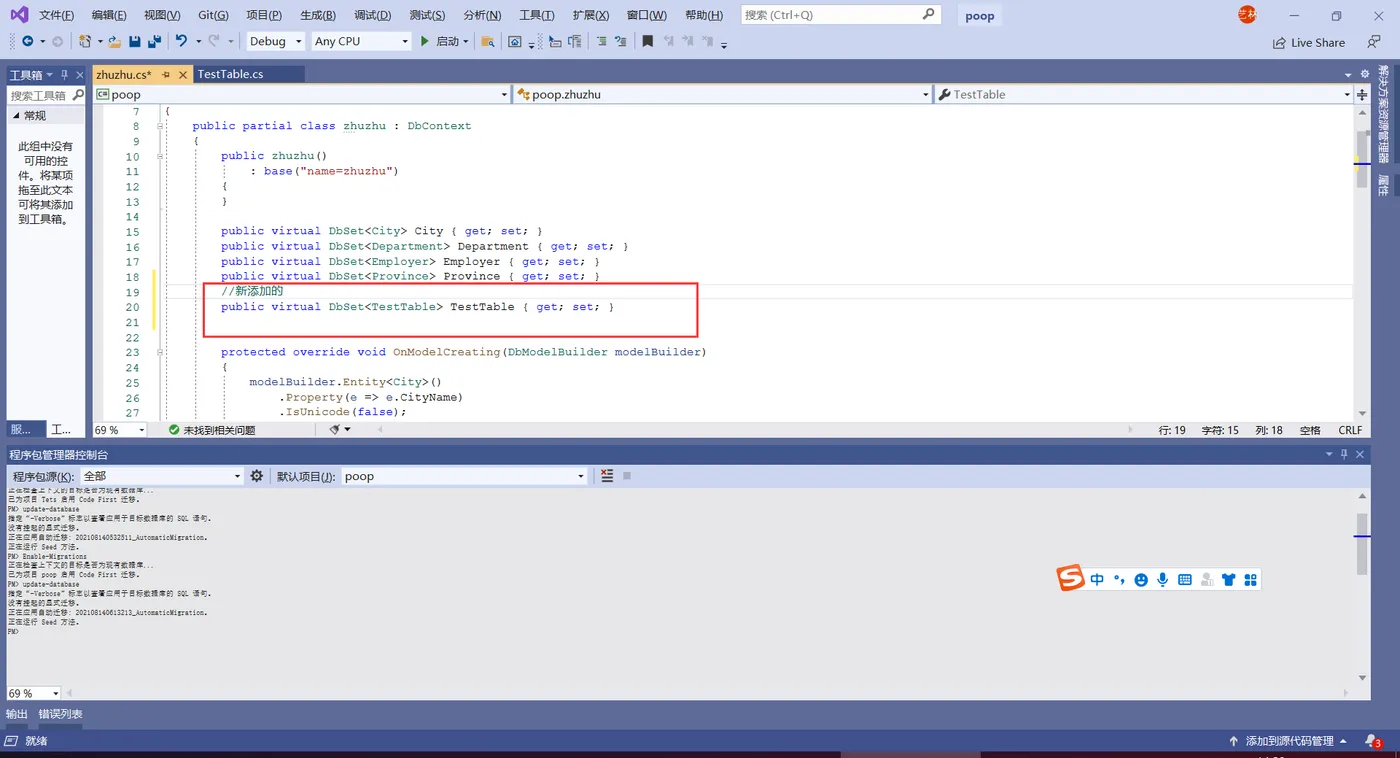Click the code cleanup broom icon
The image size is (1400, 758).
336,429
